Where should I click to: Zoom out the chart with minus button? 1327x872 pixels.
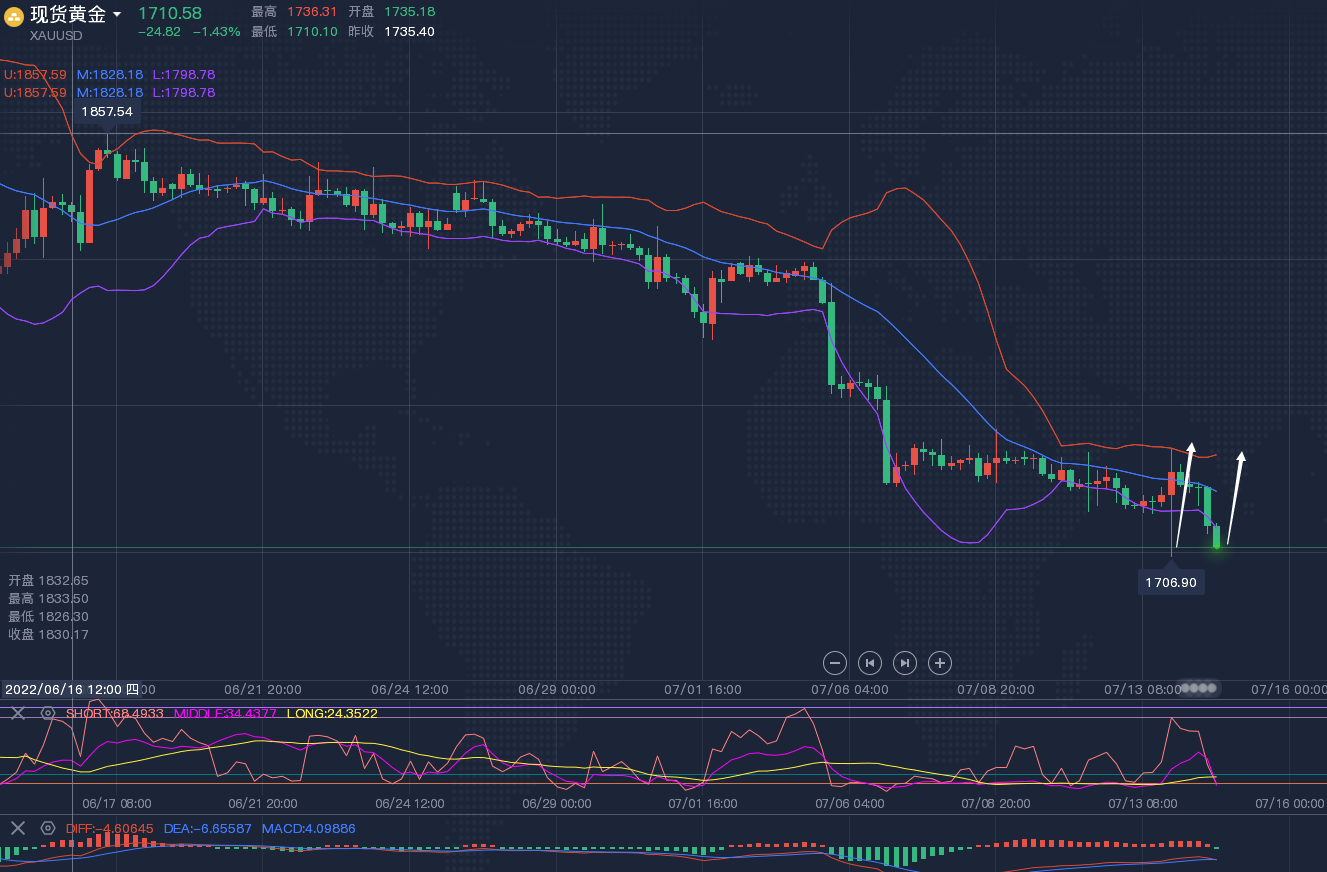pos(835,662)
